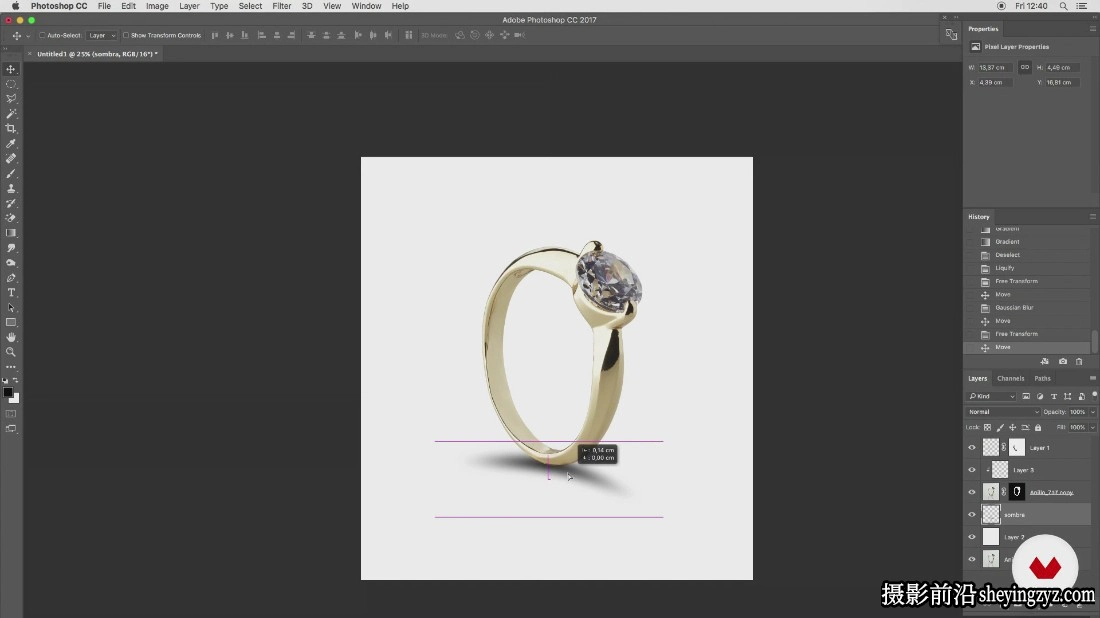Viewport: 1100px width, 618px height.
Task: Open History panel options menu
Action: point(1092,217)
